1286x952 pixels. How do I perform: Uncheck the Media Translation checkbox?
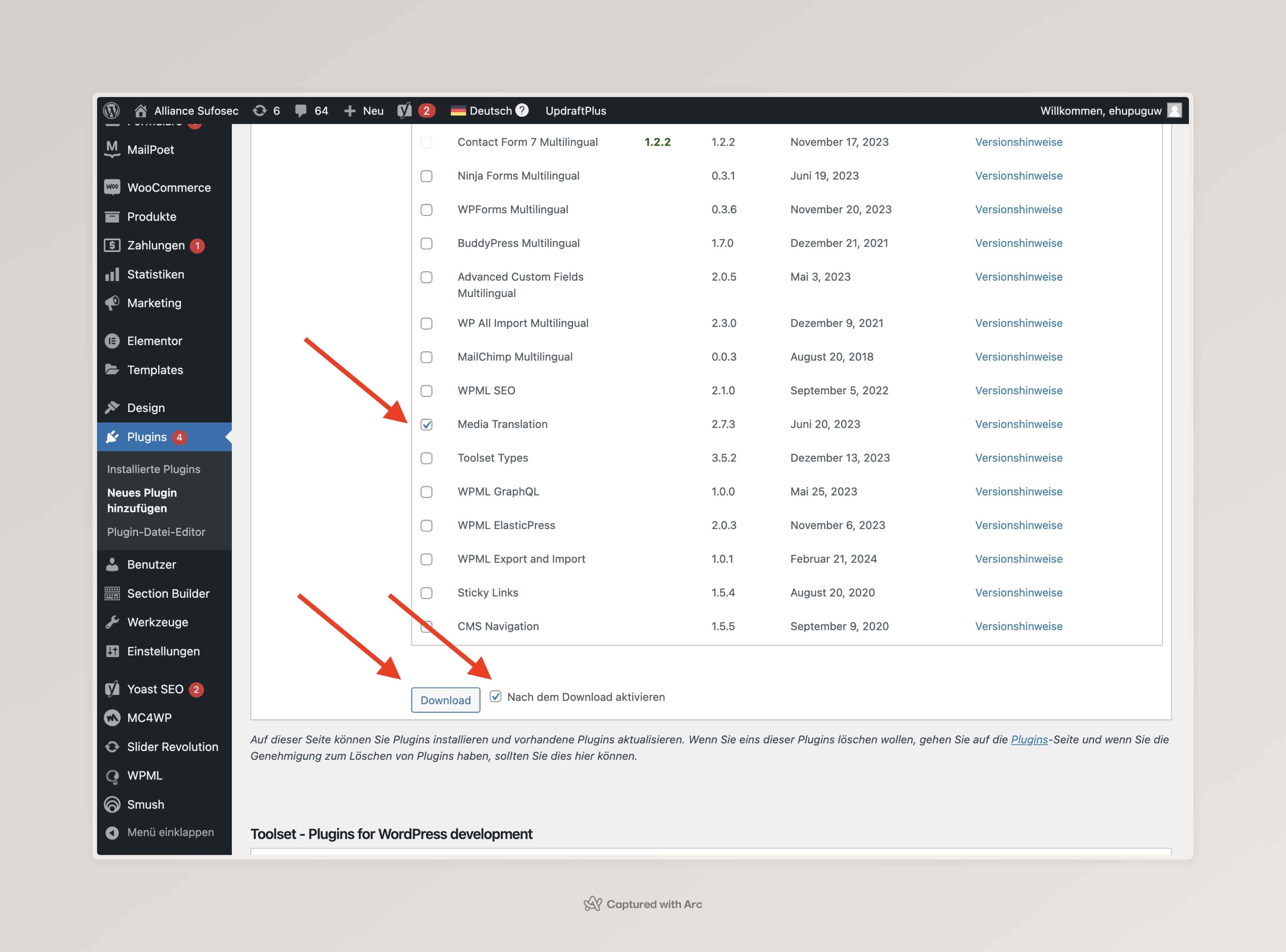[x=427, y=425]
